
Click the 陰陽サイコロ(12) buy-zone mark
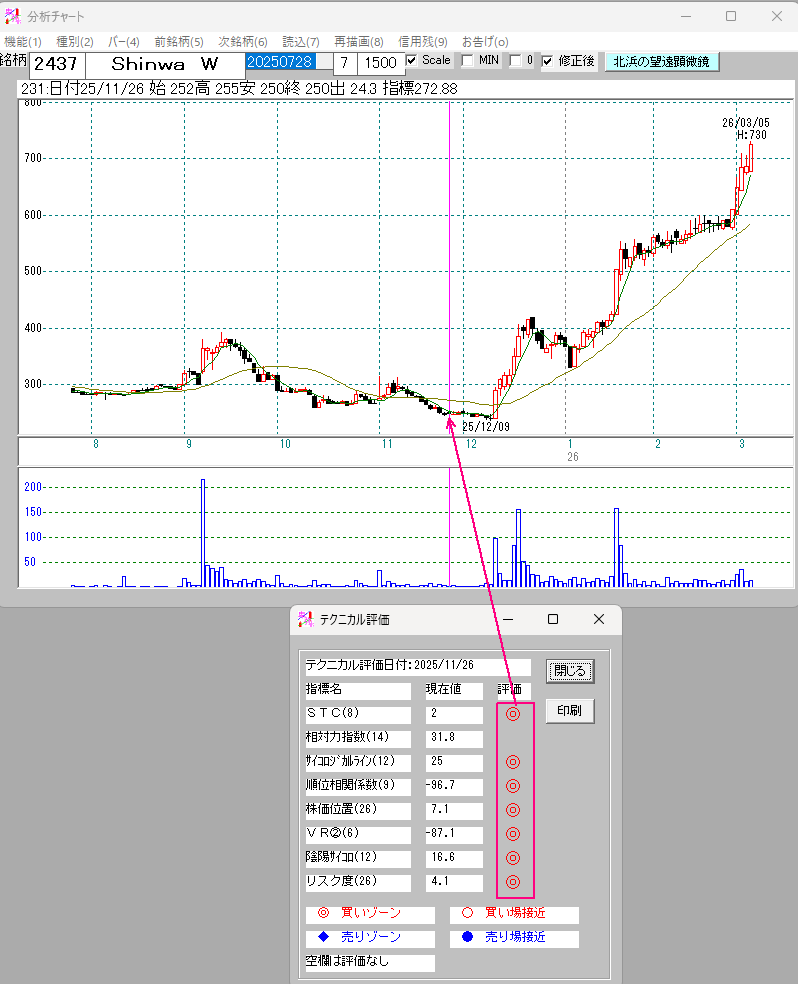[x=513, y=857]
